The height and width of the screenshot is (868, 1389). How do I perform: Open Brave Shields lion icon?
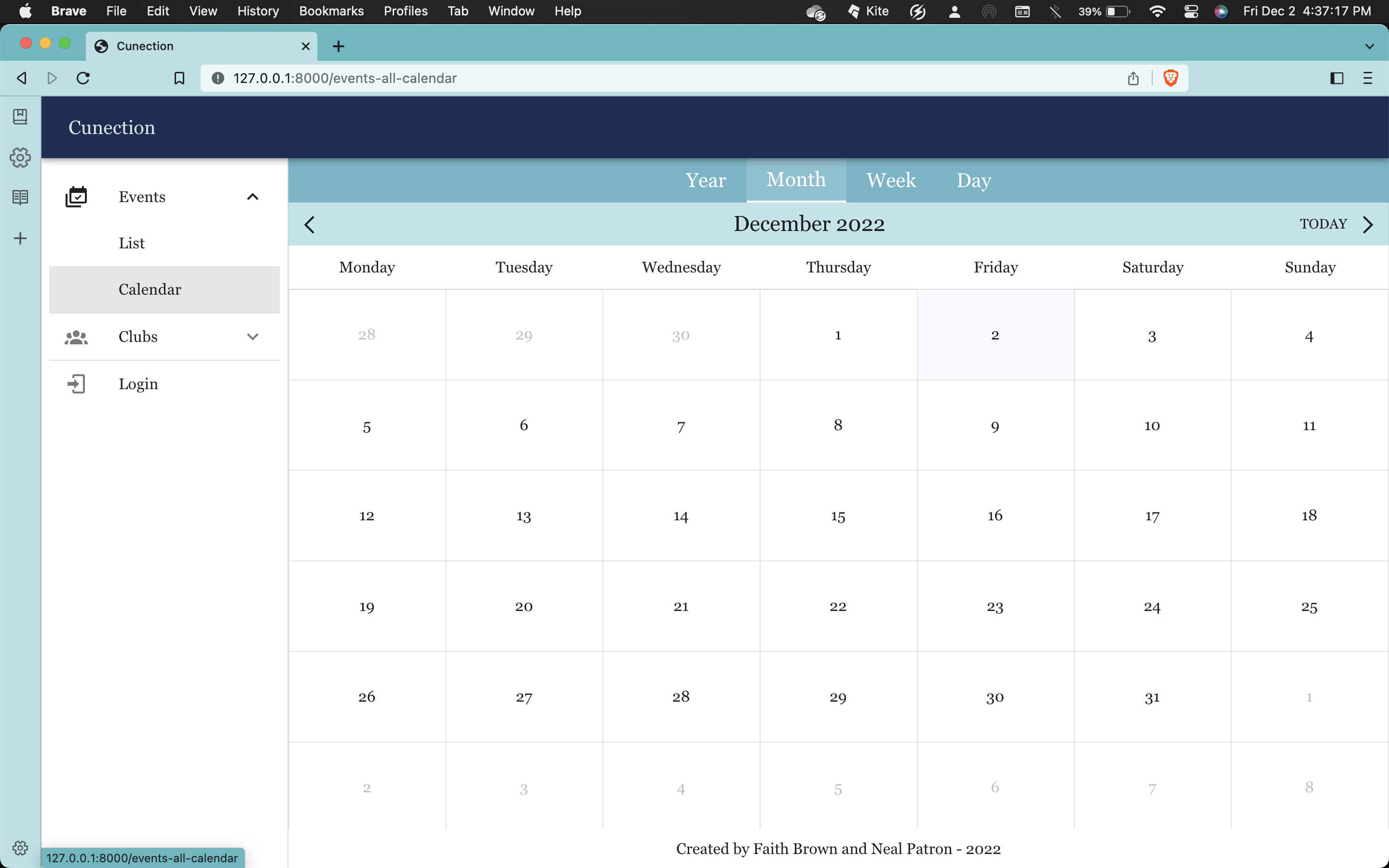1171,78
